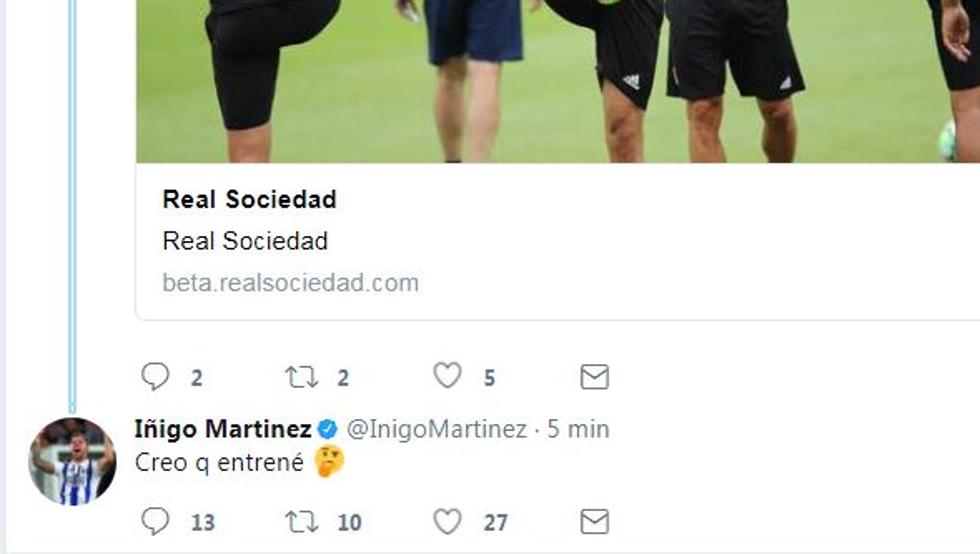Like the Real Sociedad link tweet
The width and height of the screenshot is (980, 554).
pyautogui.click(x=448, y=375)
